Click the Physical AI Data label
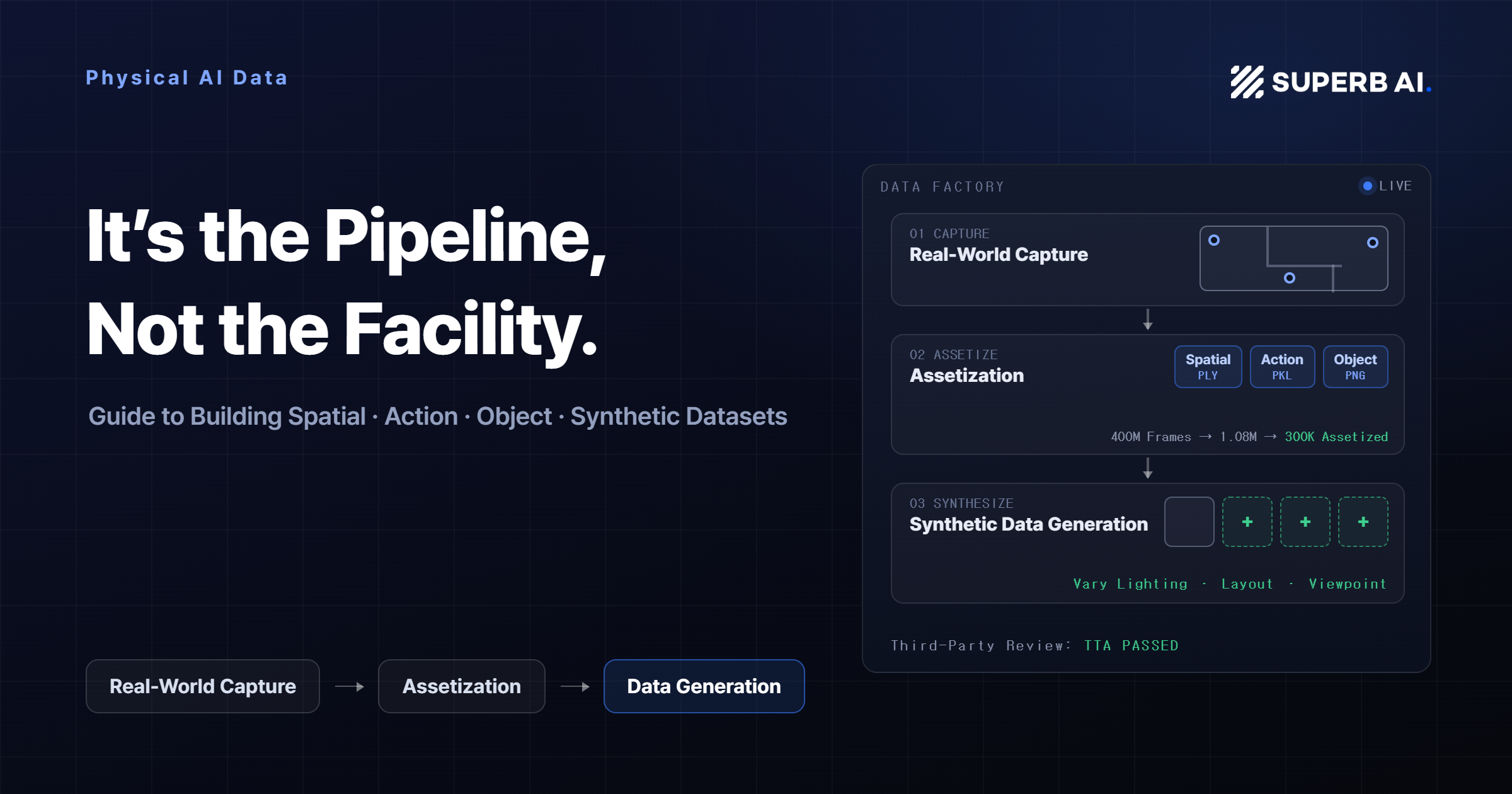Screen dimensions: 1512x794 (186, 78)
